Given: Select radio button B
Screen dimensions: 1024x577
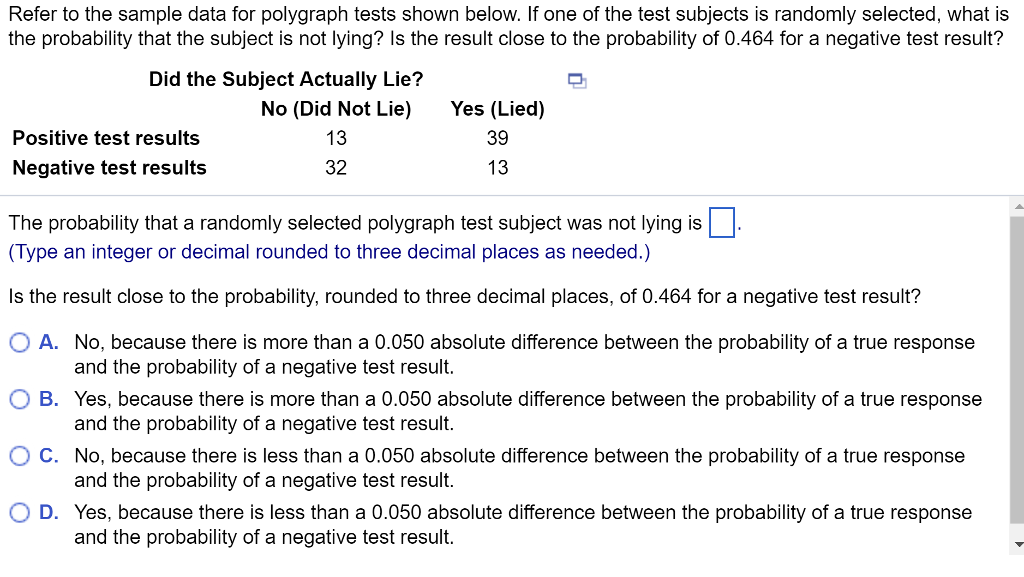Looking at the screenshot, I should tap(20, 399).
